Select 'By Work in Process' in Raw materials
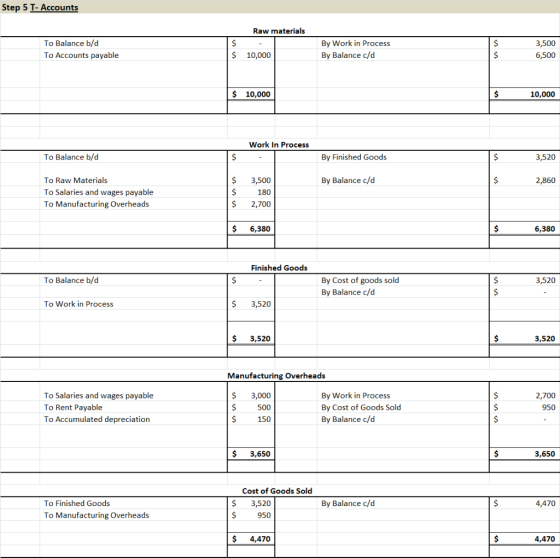Screen dimensions: 560x558 point(355,43)
